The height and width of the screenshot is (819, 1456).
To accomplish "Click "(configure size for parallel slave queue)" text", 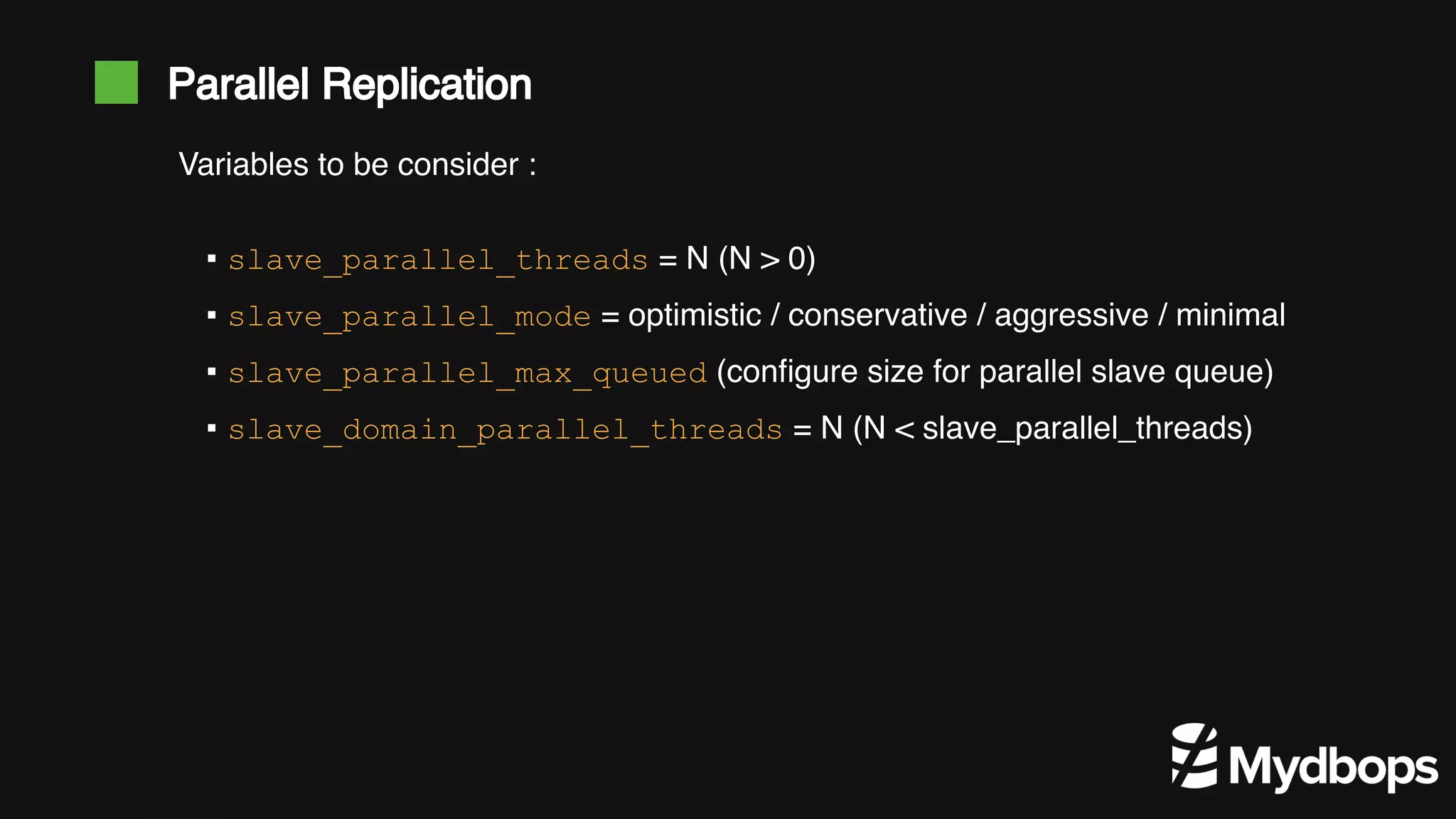I will click(x=995, y=372).
